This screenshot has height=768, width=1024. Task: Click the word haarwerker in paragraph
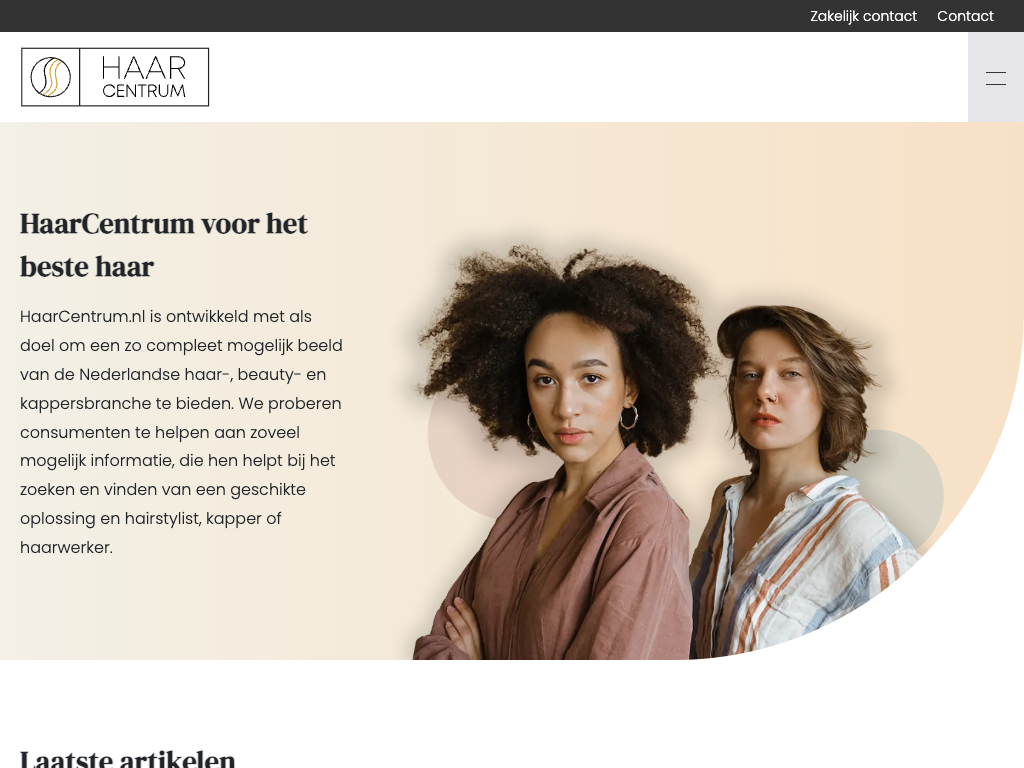pyautogui.click(x=65, y=547)
